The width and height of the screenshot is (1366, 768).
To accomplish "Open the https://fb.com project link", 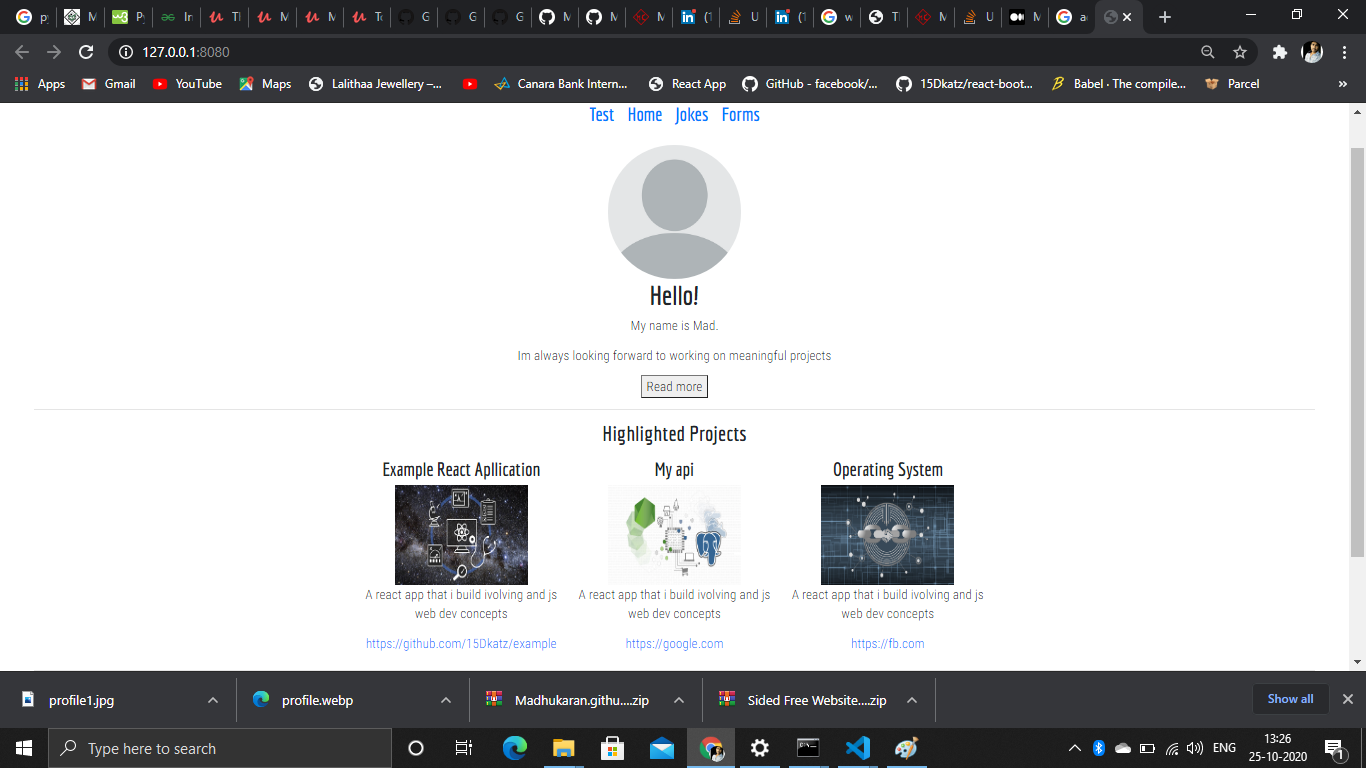I will [x=888, y=644].
